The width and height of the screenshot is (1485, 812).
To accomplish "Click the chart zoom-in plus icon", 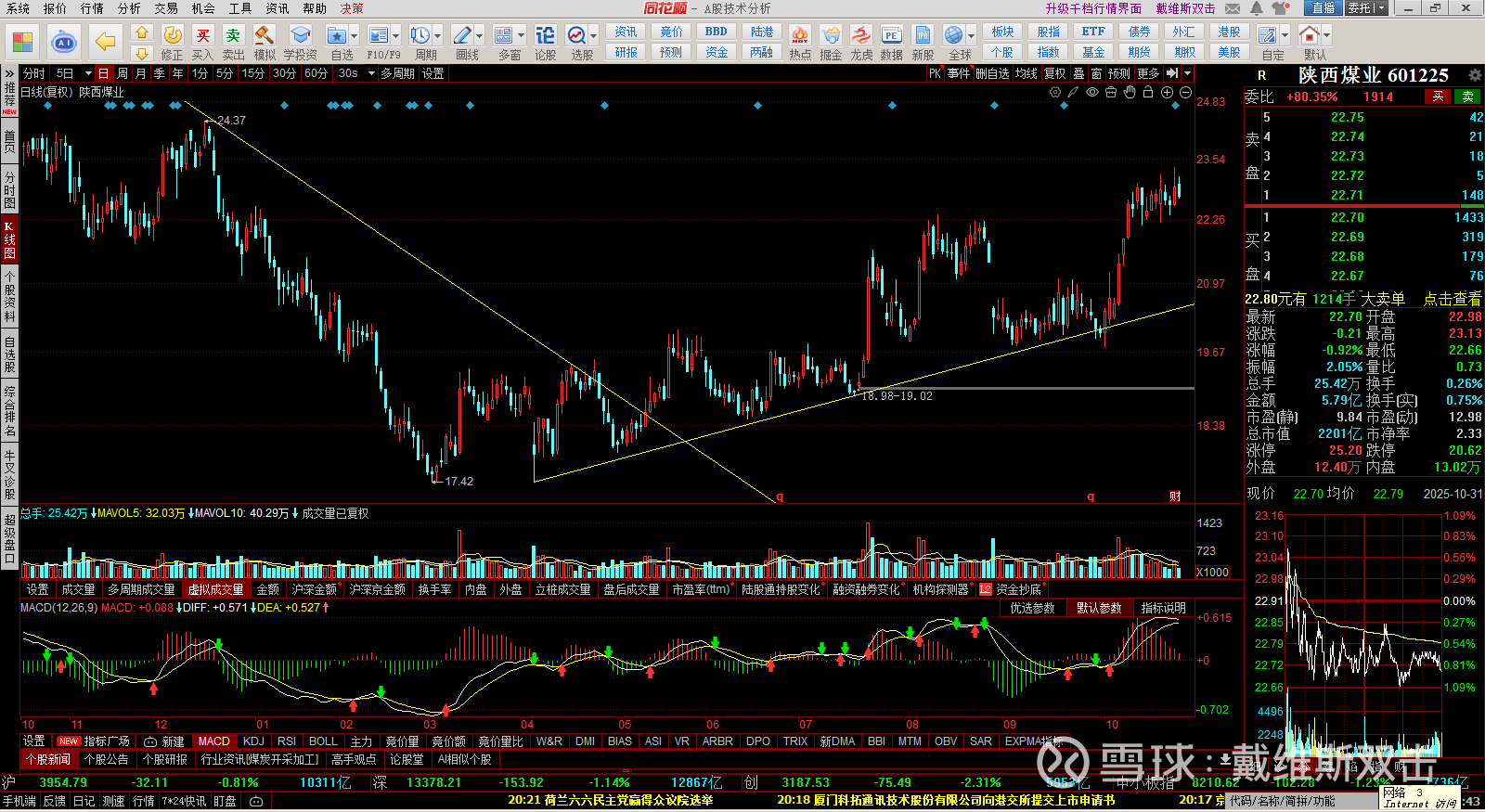I will (1167, 92).
